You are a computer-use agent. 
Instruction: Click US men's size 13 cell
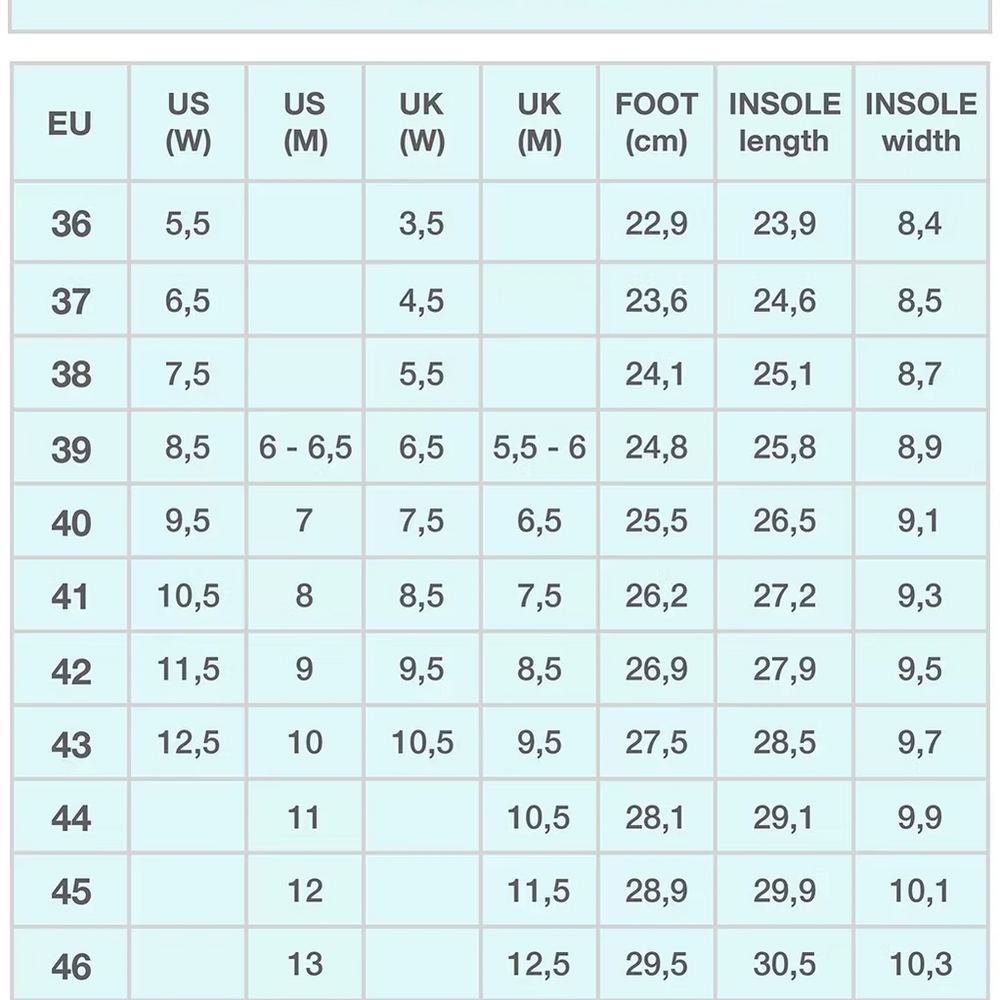305,964
